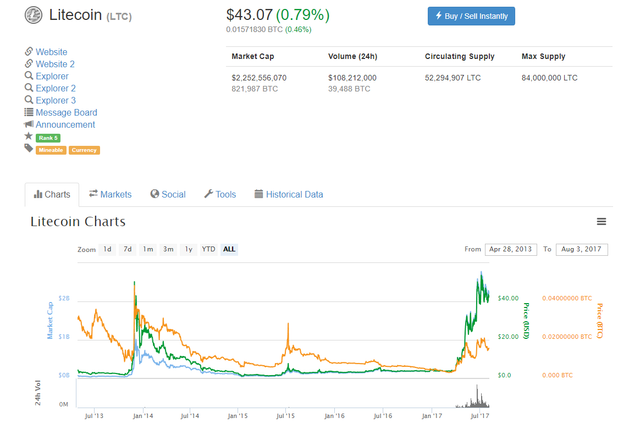
Task: Click the magnifier icon beside Explorer 2
Action: [29, 88]
